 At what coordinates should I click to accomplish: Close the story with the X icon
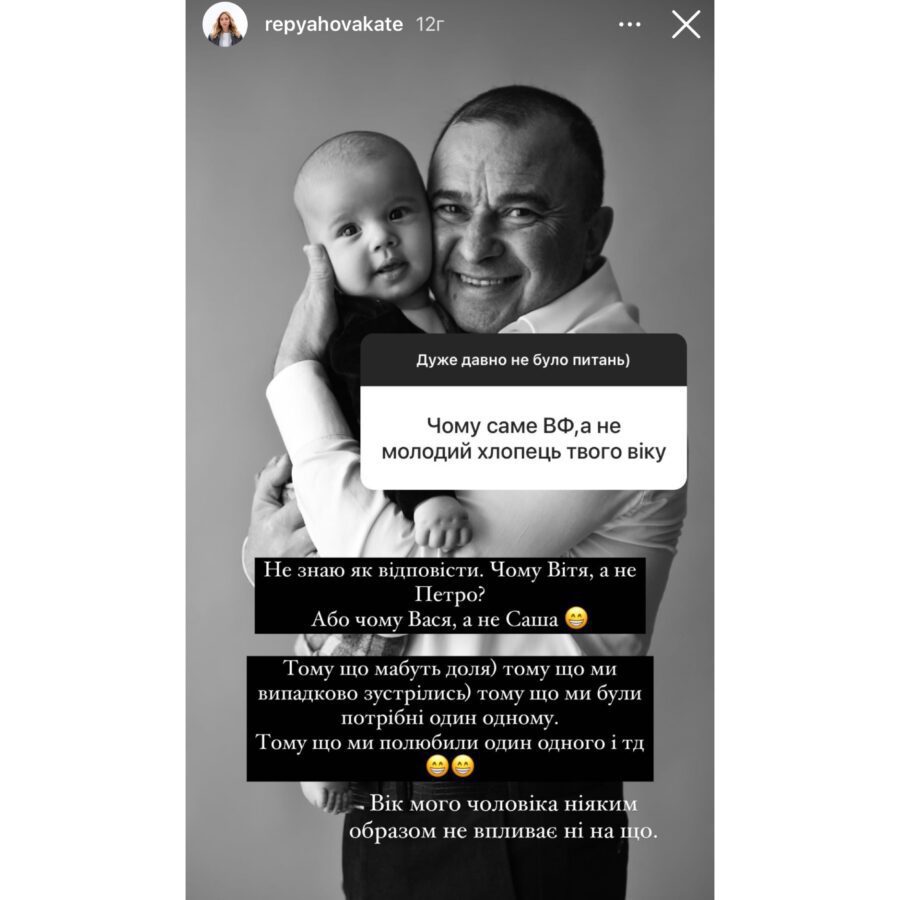click(x=686, y=25)
